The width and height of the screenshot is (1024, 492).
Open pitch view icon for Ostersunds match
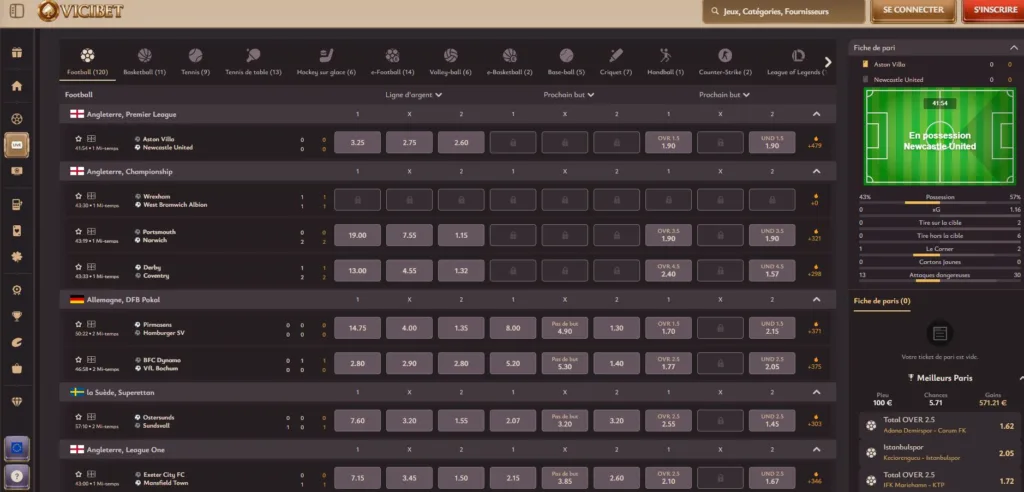pos(91,417)
